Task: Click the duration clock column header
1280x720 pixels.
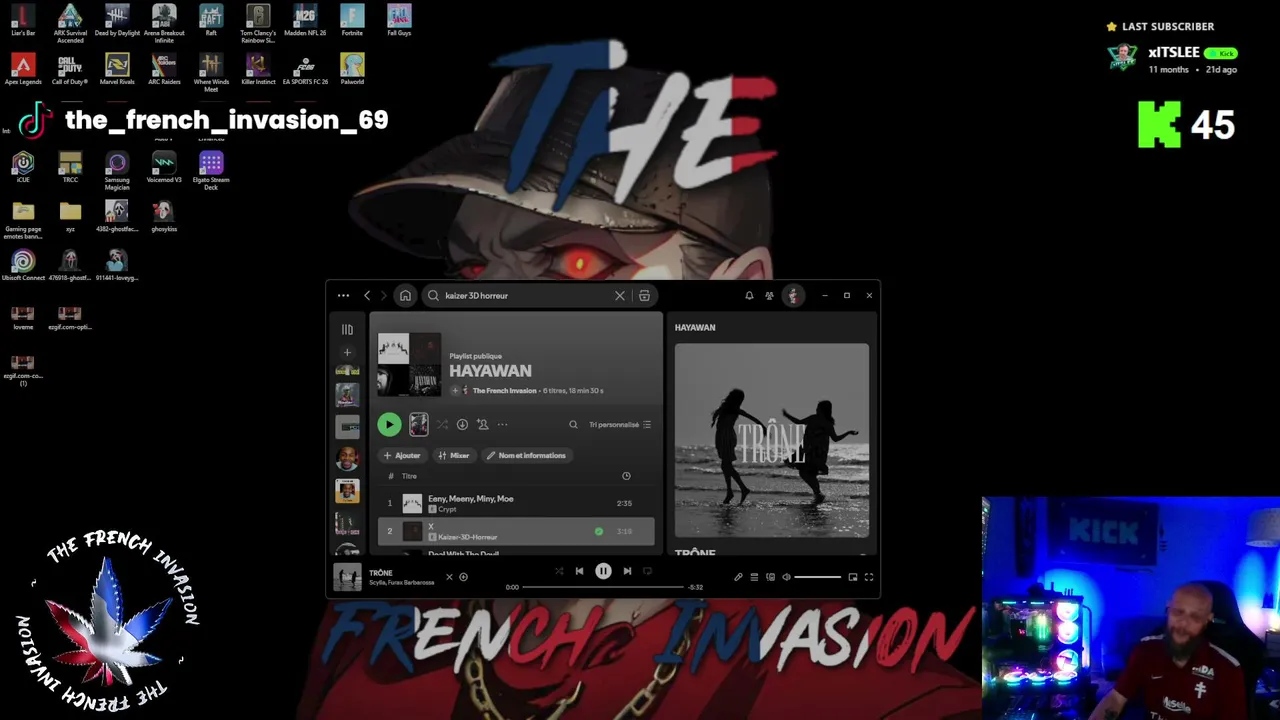Action: click(626, 476)
